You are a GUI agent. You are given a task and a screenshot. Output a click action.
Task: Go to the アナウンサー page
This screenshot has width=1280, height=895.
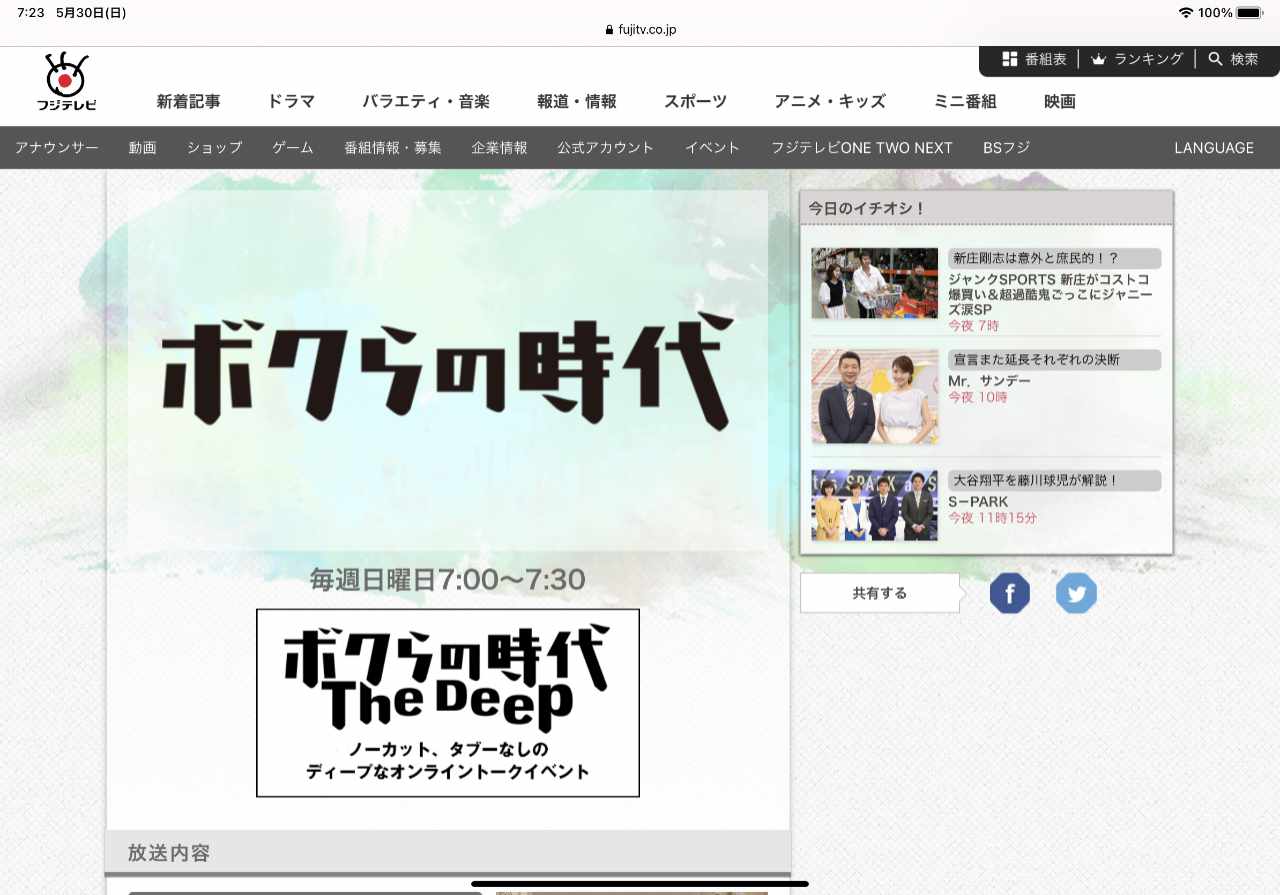pos(57,148)
